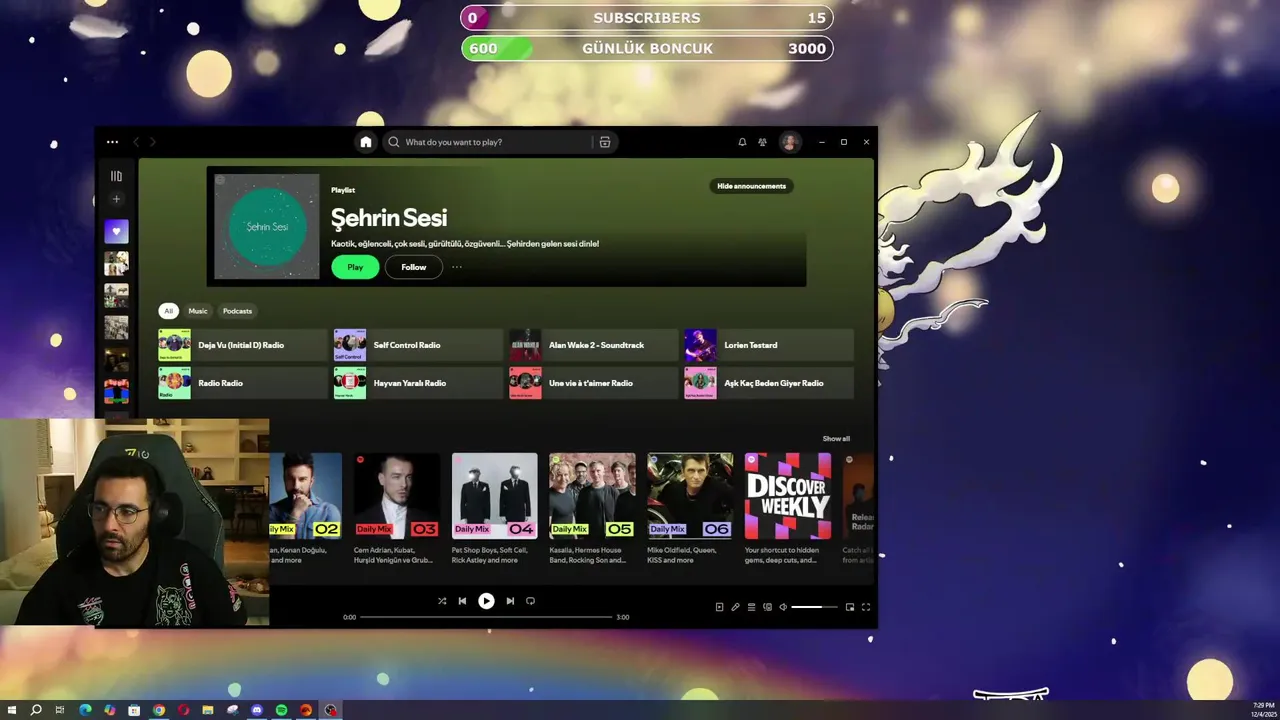Adjust the volume slider
This screenshot has height=720, width=1280.
815,607
